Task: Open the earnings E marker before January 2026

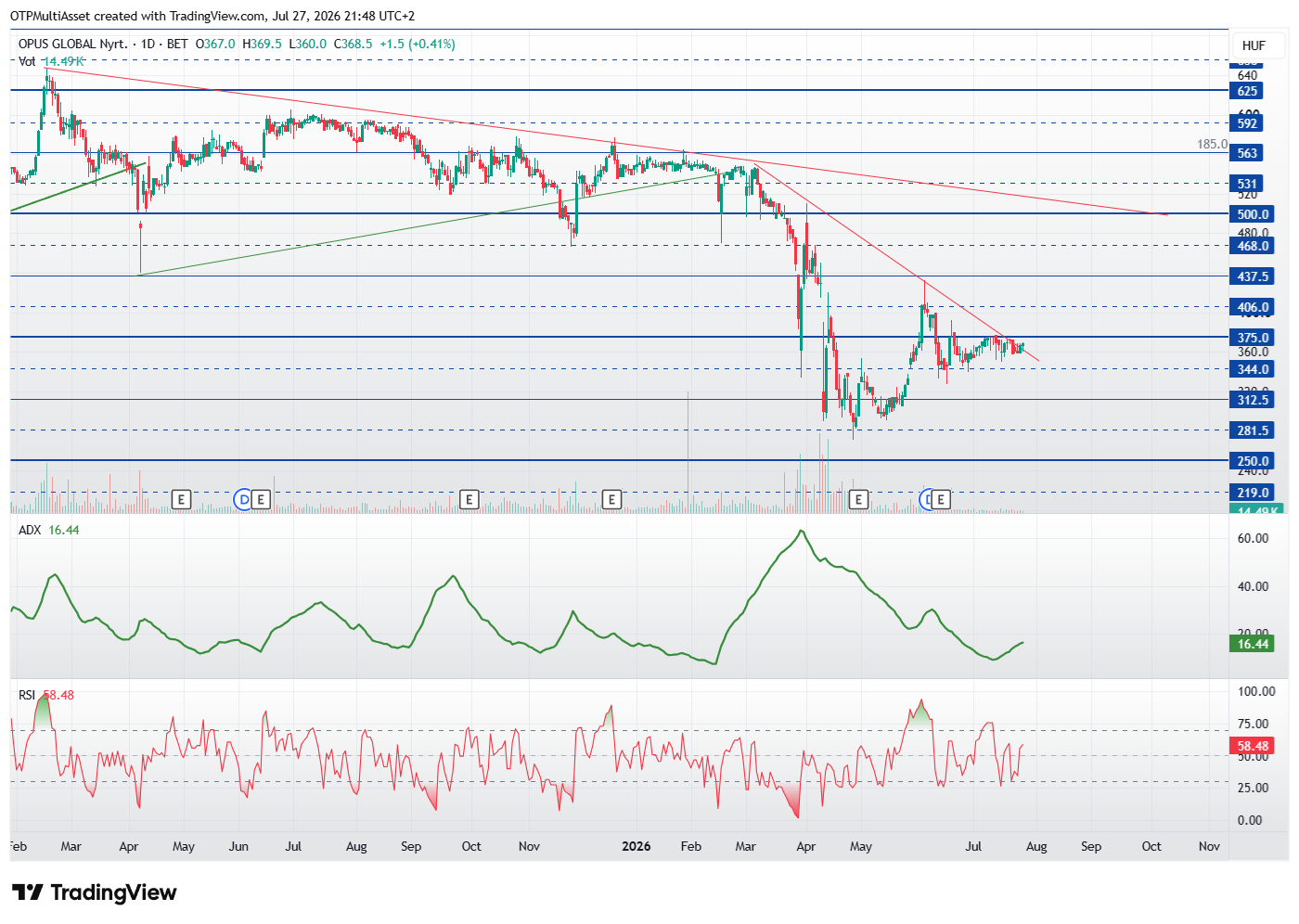Action: 611,500
